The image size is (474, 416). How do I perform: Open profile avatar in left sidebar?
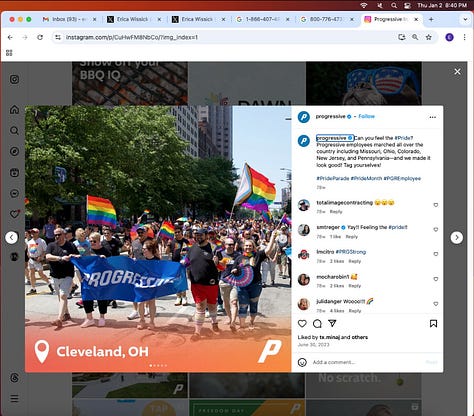(x=14, y=256)
